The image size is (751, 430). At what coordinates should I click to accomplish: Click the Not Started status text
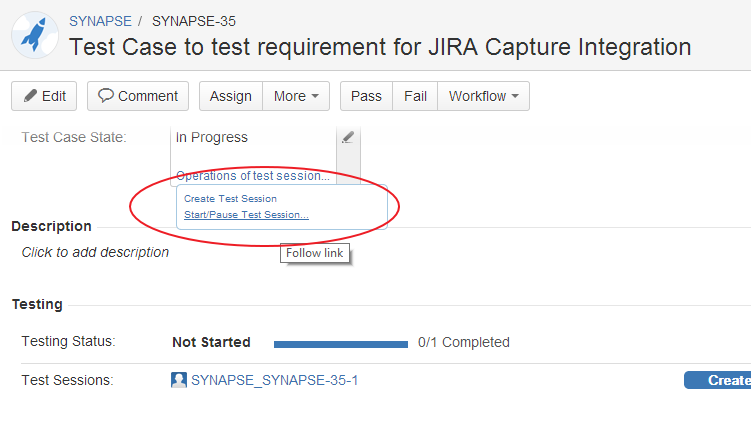pos(211,342)
